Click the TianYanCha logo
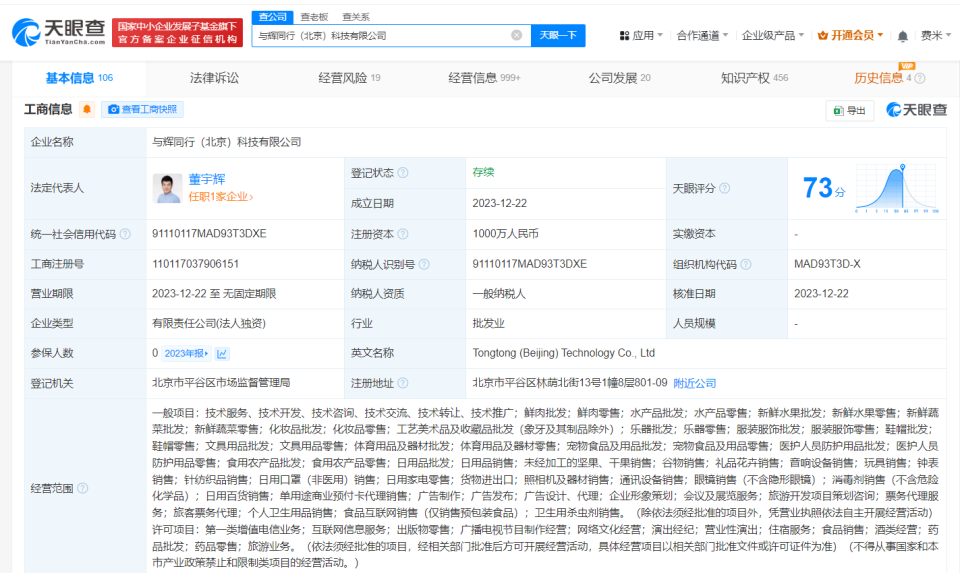This screenshot has height=573, width=960. point(59,32)
